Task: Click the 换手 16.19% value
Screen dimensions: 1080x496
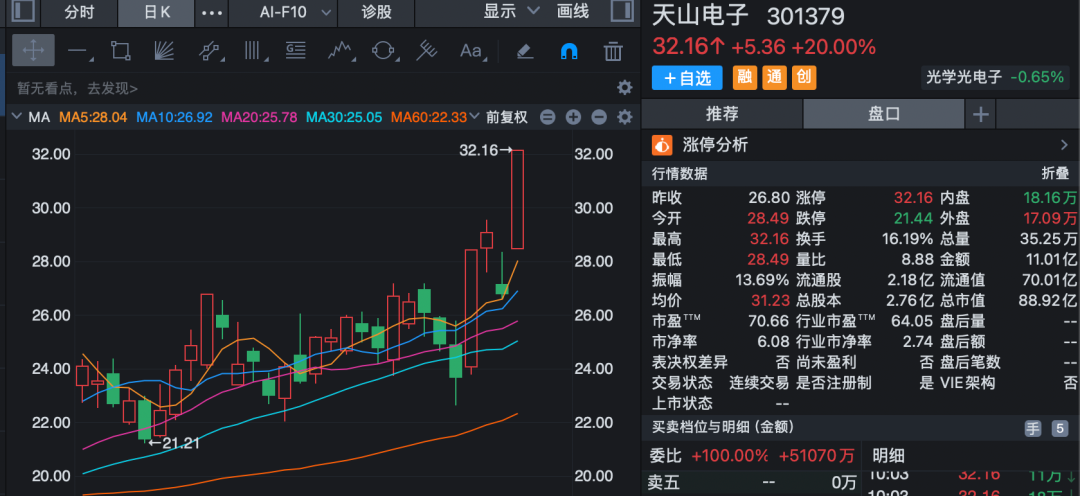Action: (908, 239)
